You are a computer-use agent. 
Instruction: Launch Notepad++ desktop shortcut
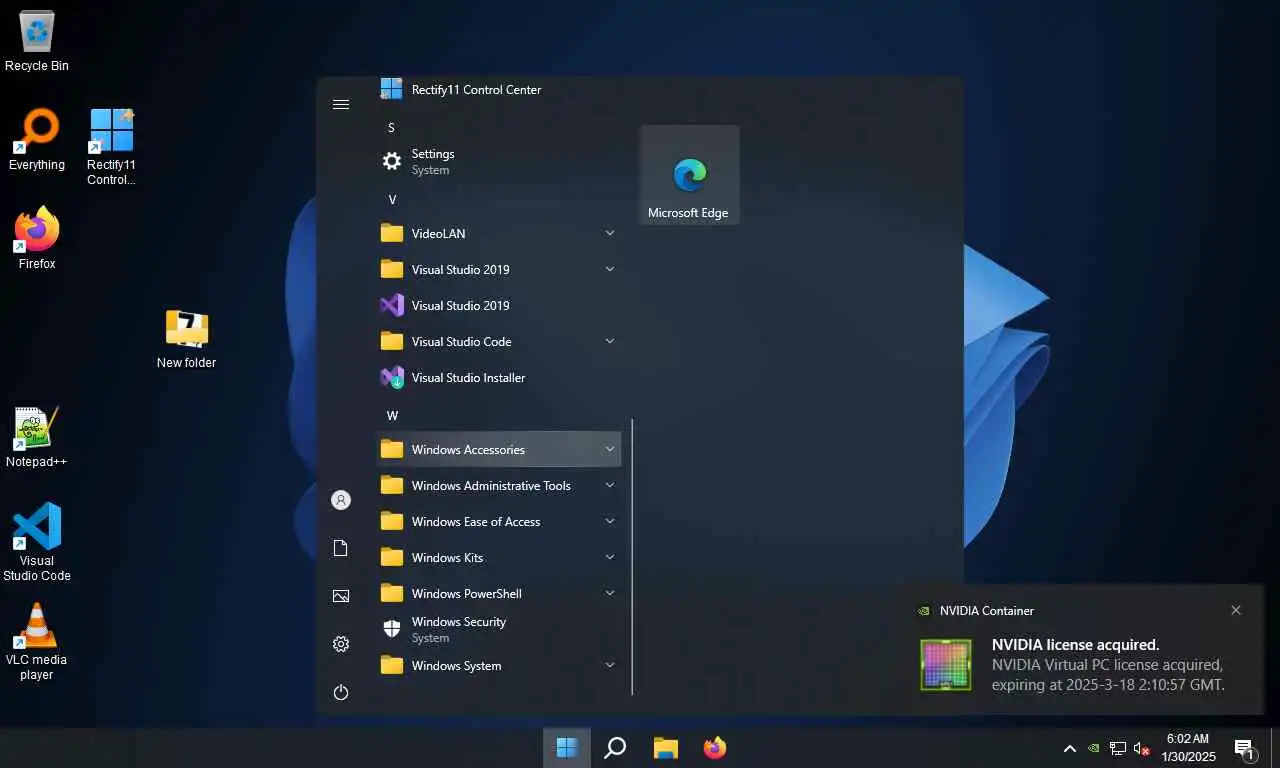pyautogui.click(x=37, y=437)
